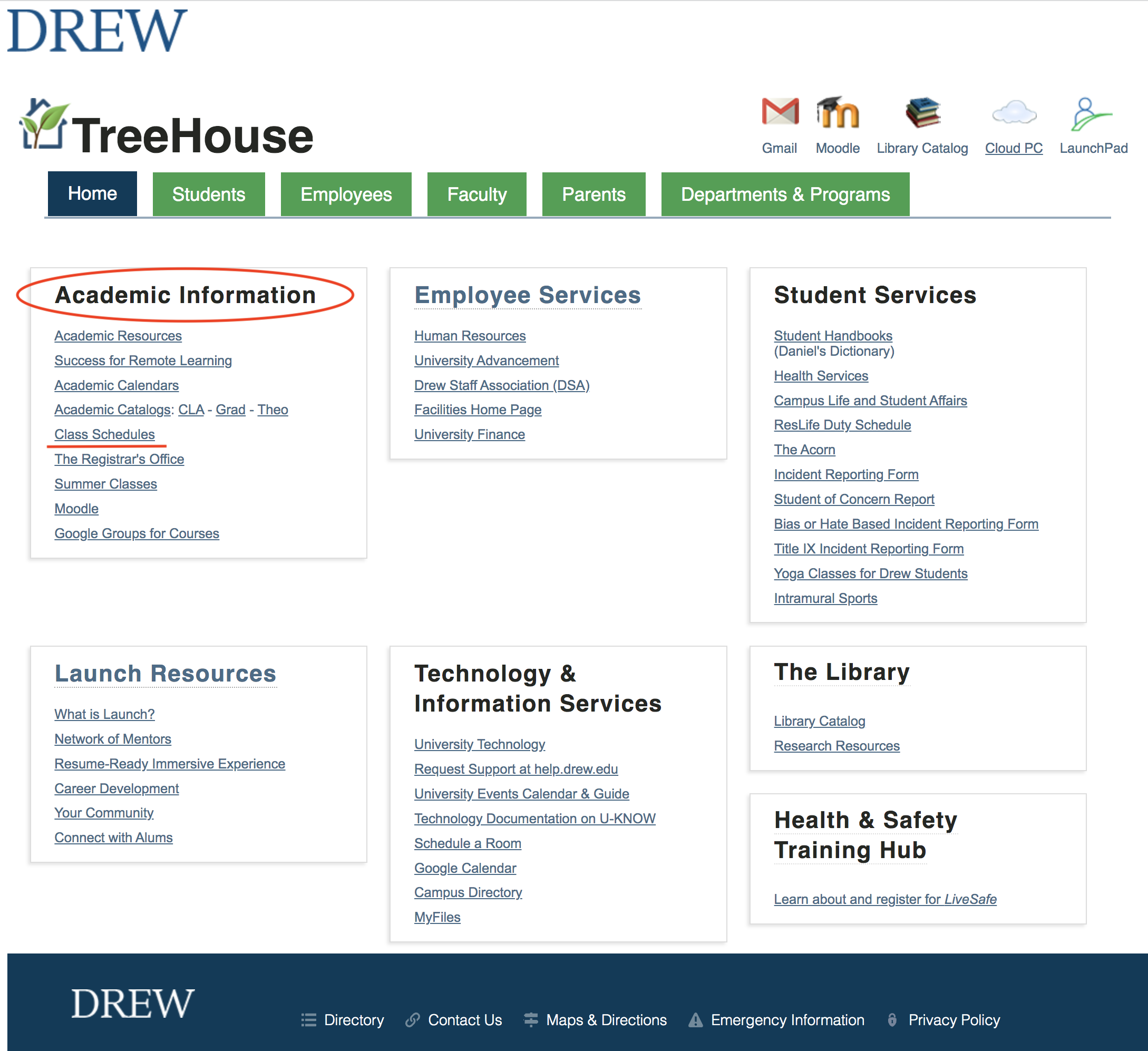Screen dimensions: 1148x1051
Task: Open the Intramural Sports link
Action: point(825,598)
